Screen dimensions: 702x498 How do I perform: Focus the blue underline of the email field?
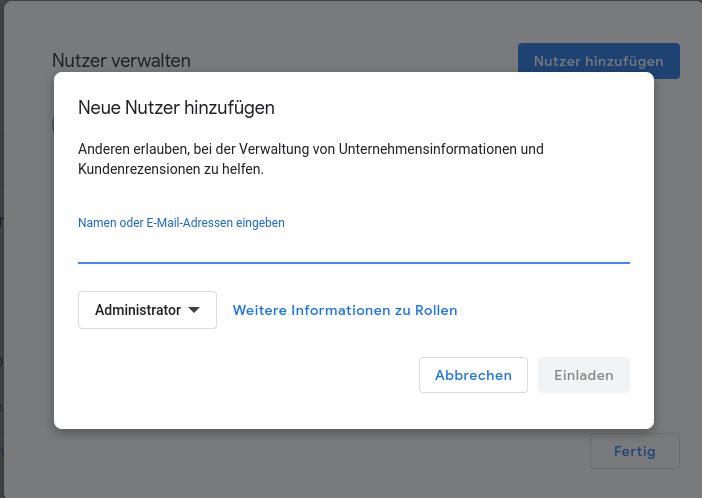pyautogui.click(x=353, y=262)
